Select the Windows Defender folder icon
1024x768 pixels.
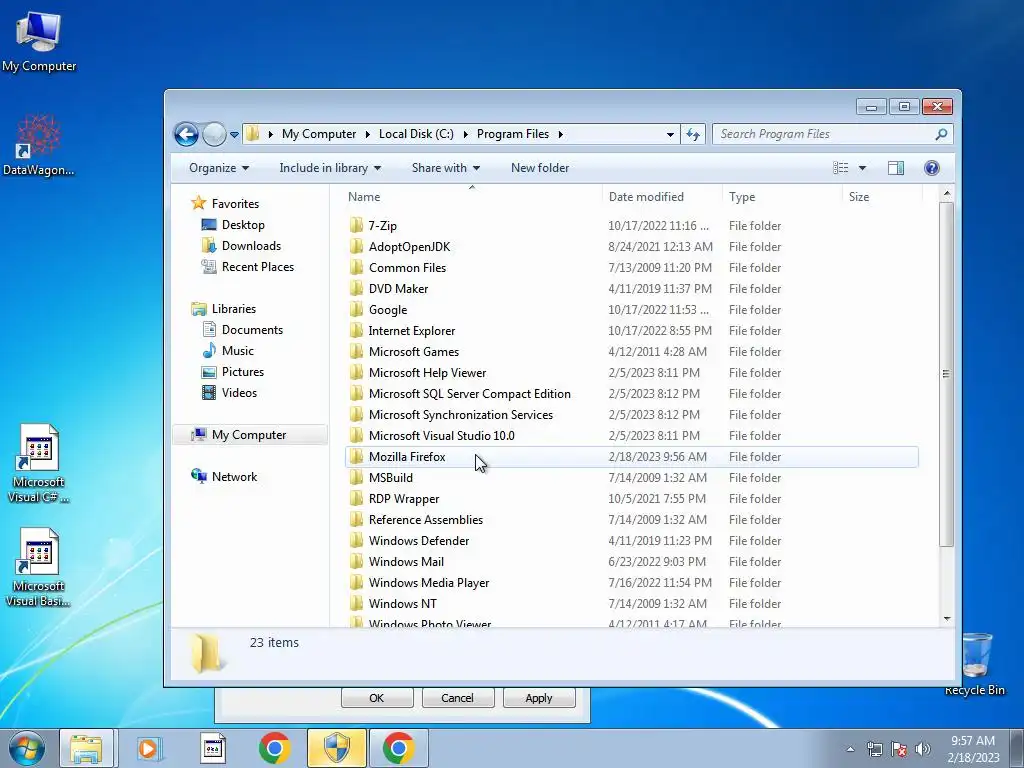356,541
